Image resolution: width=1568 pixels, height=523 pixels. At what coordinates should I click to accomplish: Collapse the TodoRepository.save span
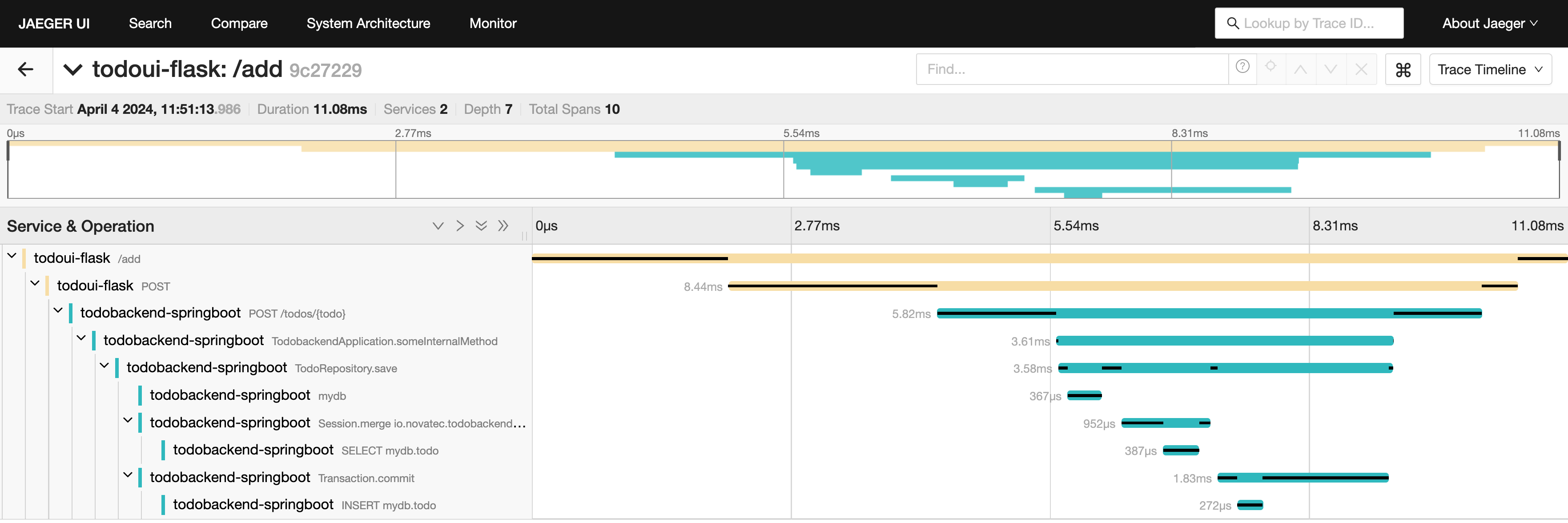tap(104, 366)
